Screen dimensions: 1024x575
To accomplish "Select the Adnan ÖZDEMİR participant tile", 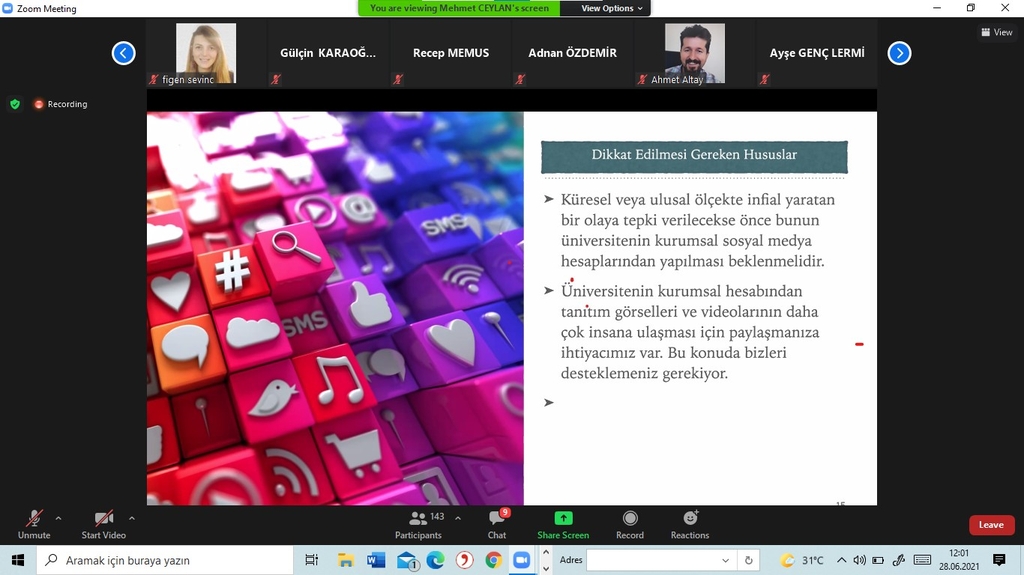I will point(573,53).
